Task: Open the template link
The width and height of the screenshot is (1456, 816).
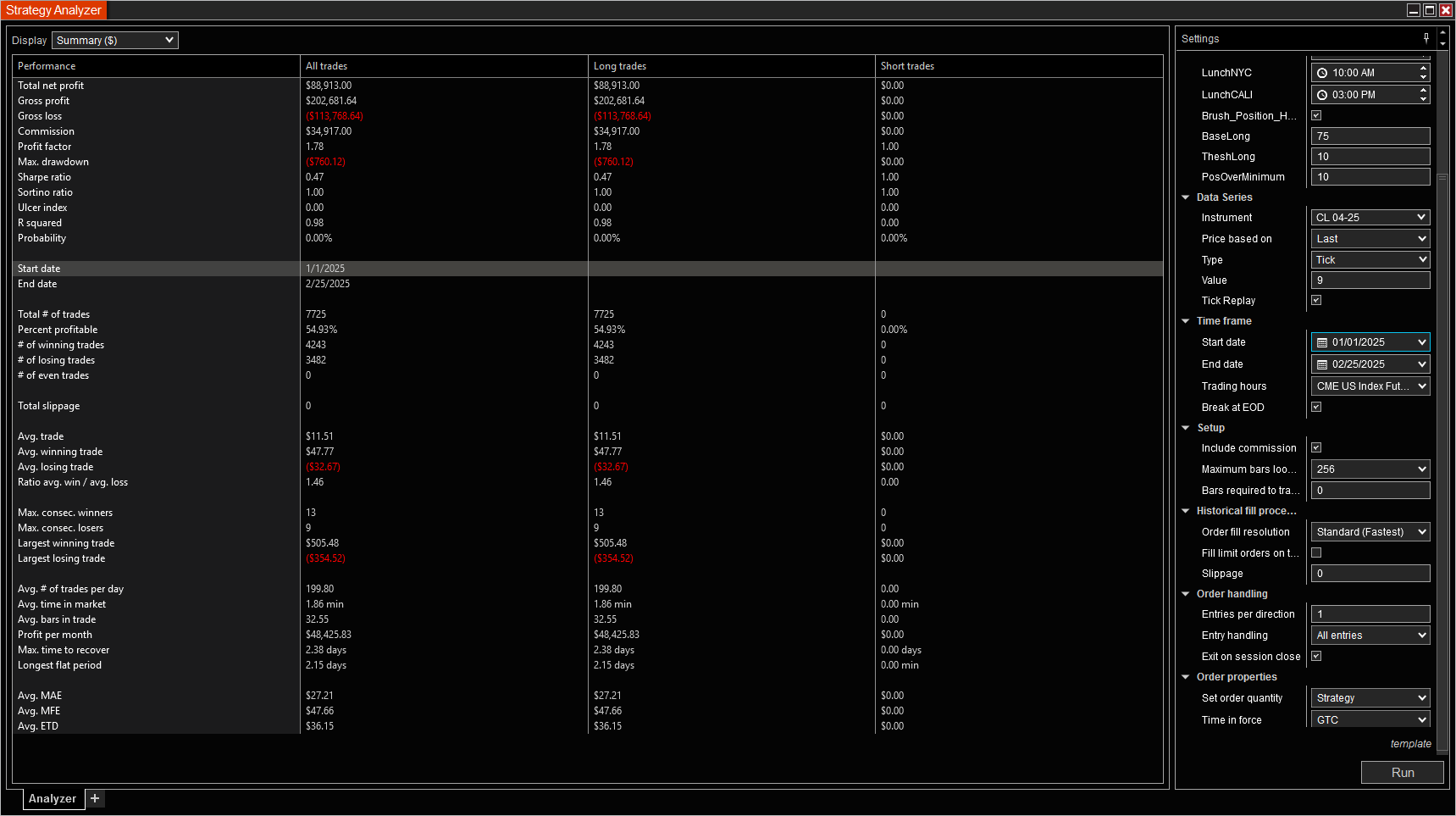Action: coord(1411,744)
